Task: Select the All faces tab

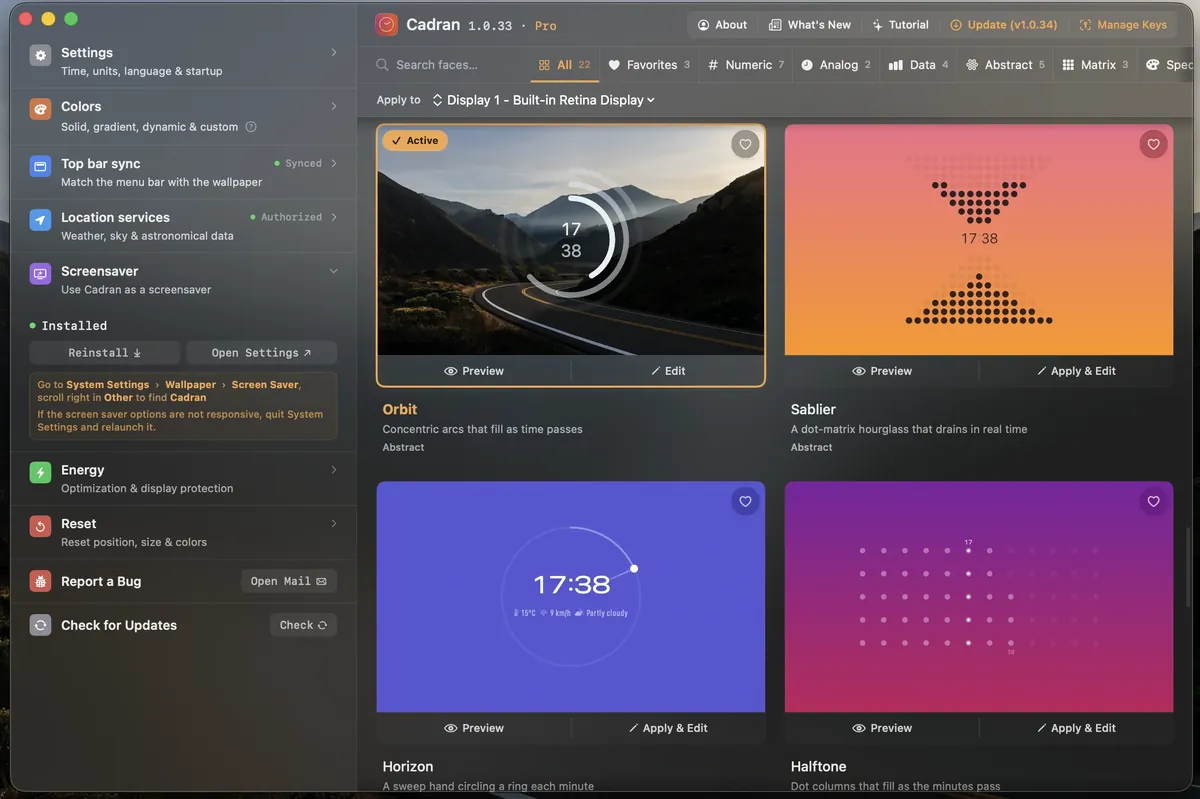Action: (564, 65)
